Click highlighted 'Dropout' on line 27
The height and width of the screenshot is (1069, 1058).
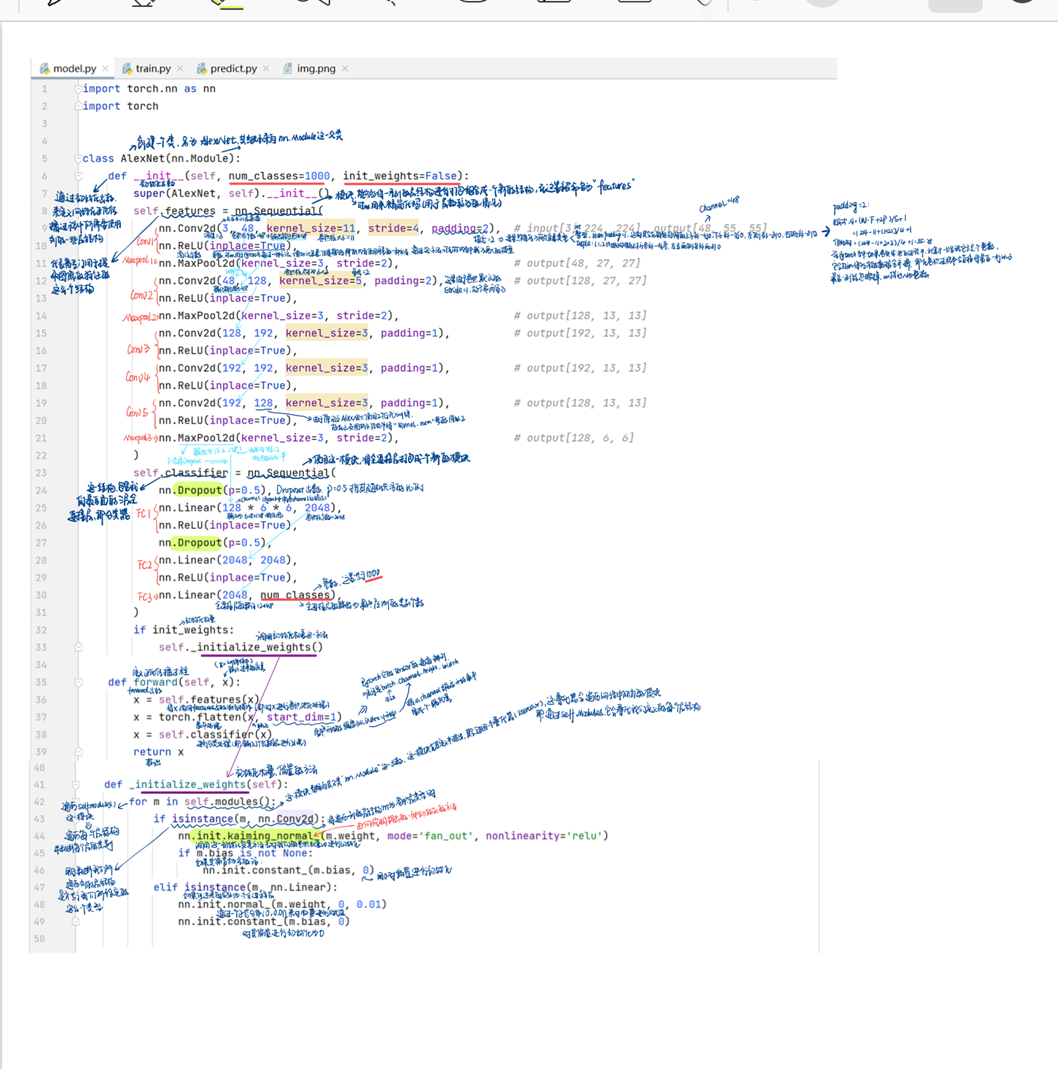coord(200,543)
